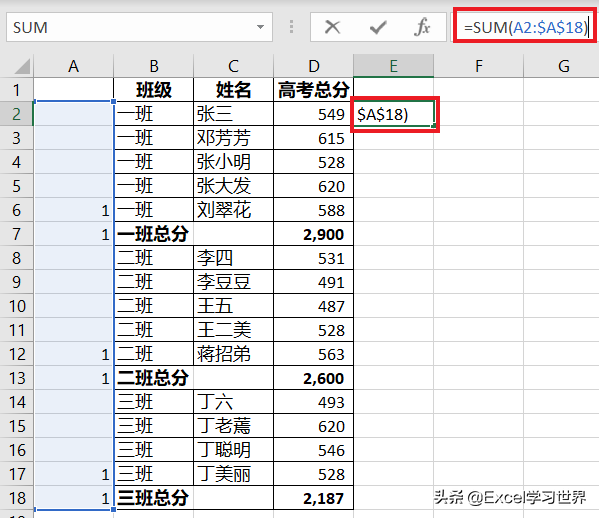Click cell with name 丁聪明
This screenshot has width=599, height=518.
[233, 450]
